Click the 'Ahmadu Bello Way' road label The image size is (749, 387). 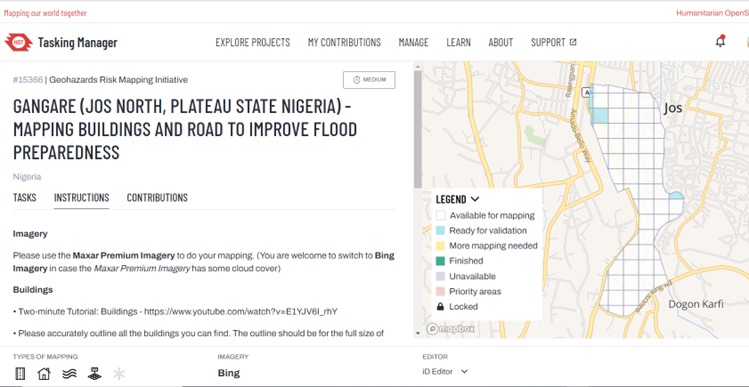(x=582, y=136)
